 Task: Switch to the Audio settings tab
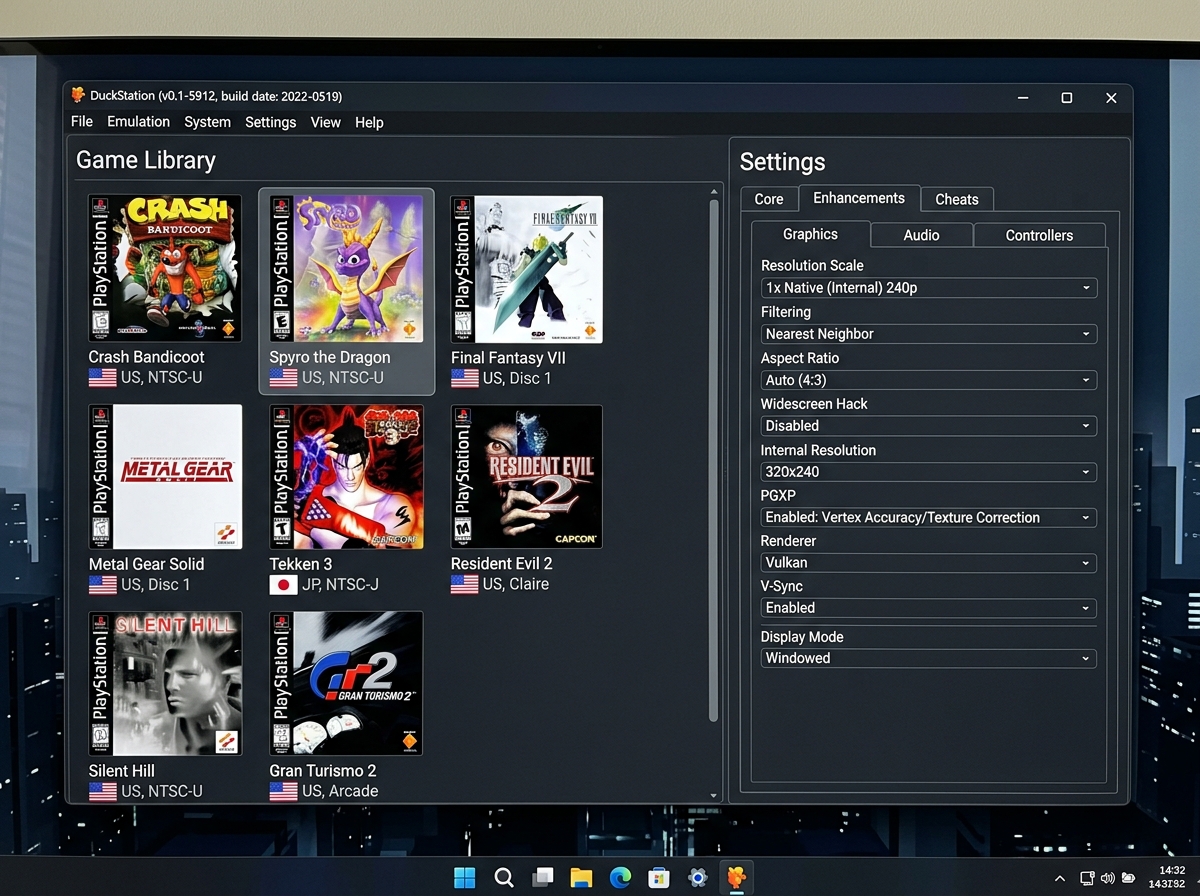click(x=921, y=234)
